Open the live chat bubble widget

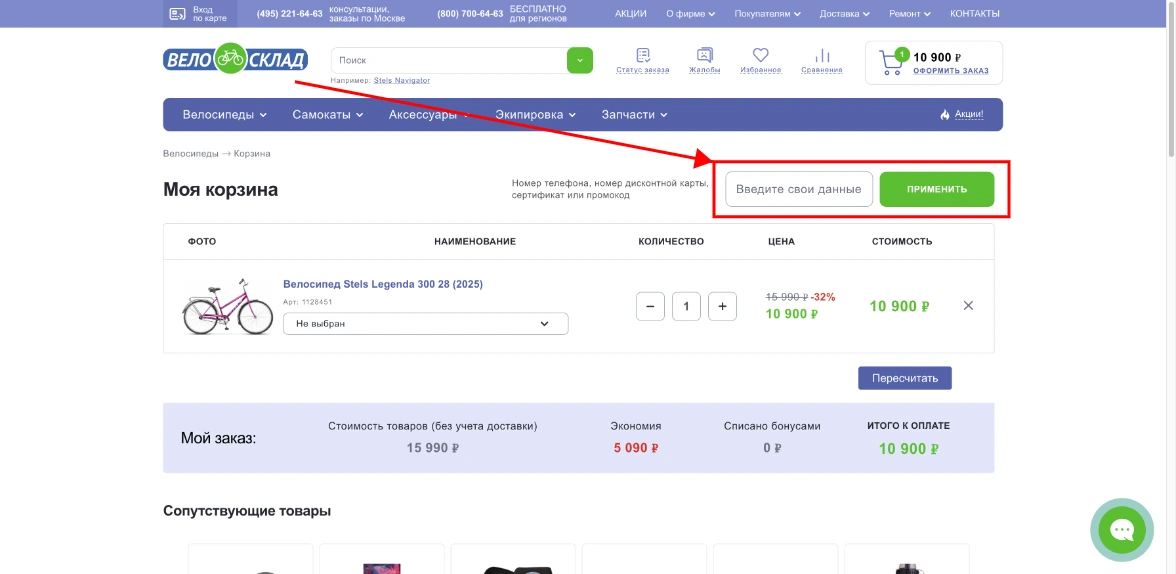click(1121, 530)
